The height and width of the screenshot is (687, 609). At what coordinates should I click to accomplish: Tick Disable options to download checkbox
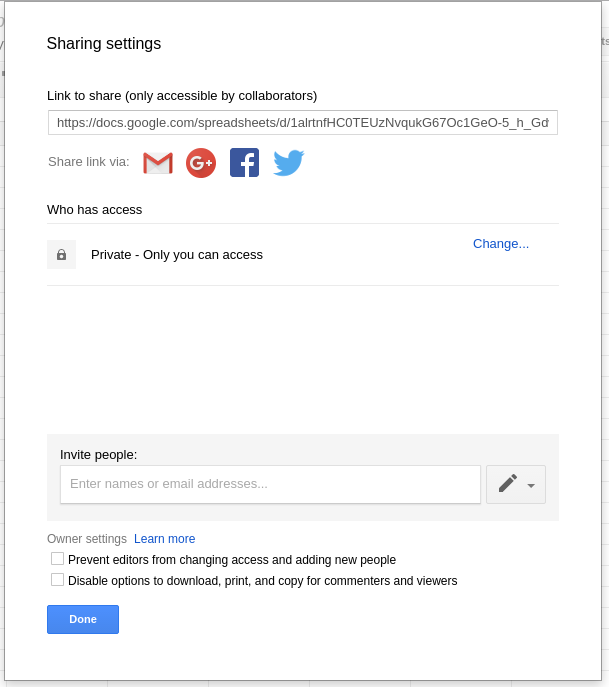pos(57,580)
